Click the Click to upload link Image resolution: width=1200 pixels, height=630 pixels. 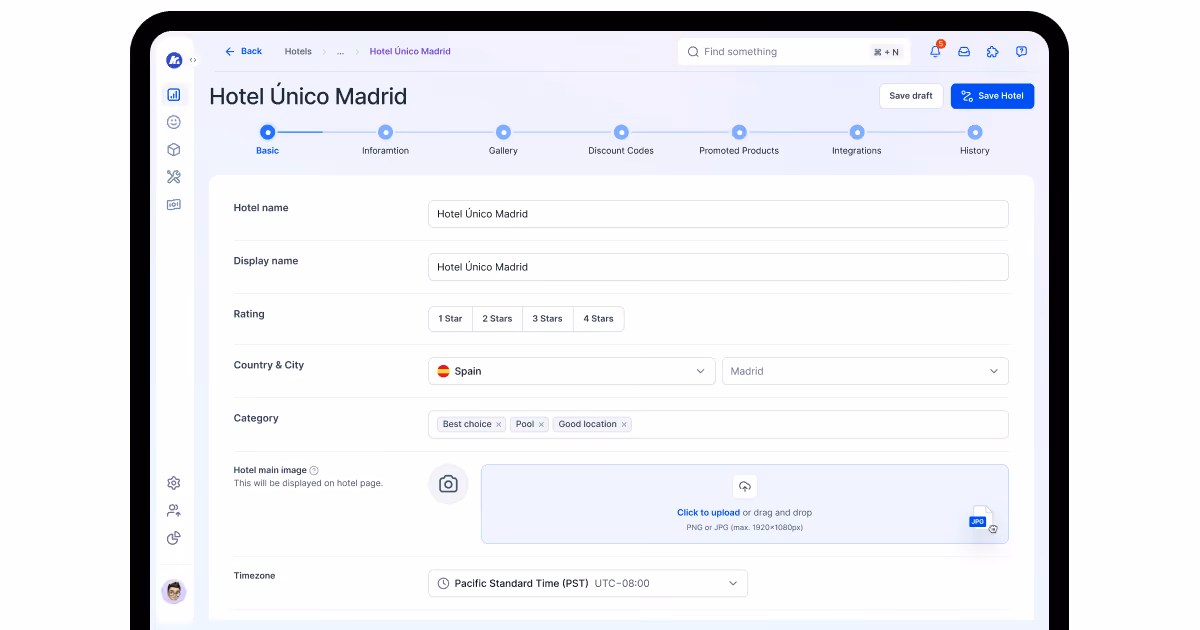coord(708,513)
